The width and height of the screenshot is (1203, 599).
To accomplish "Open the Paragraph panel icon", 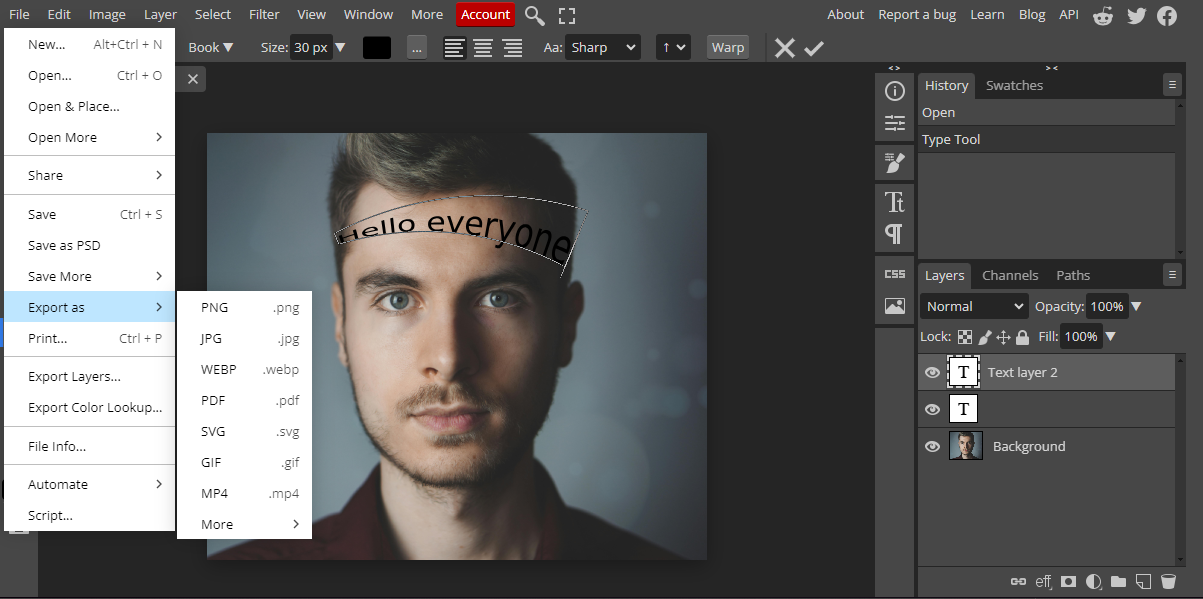I will [x=895, y=234].
